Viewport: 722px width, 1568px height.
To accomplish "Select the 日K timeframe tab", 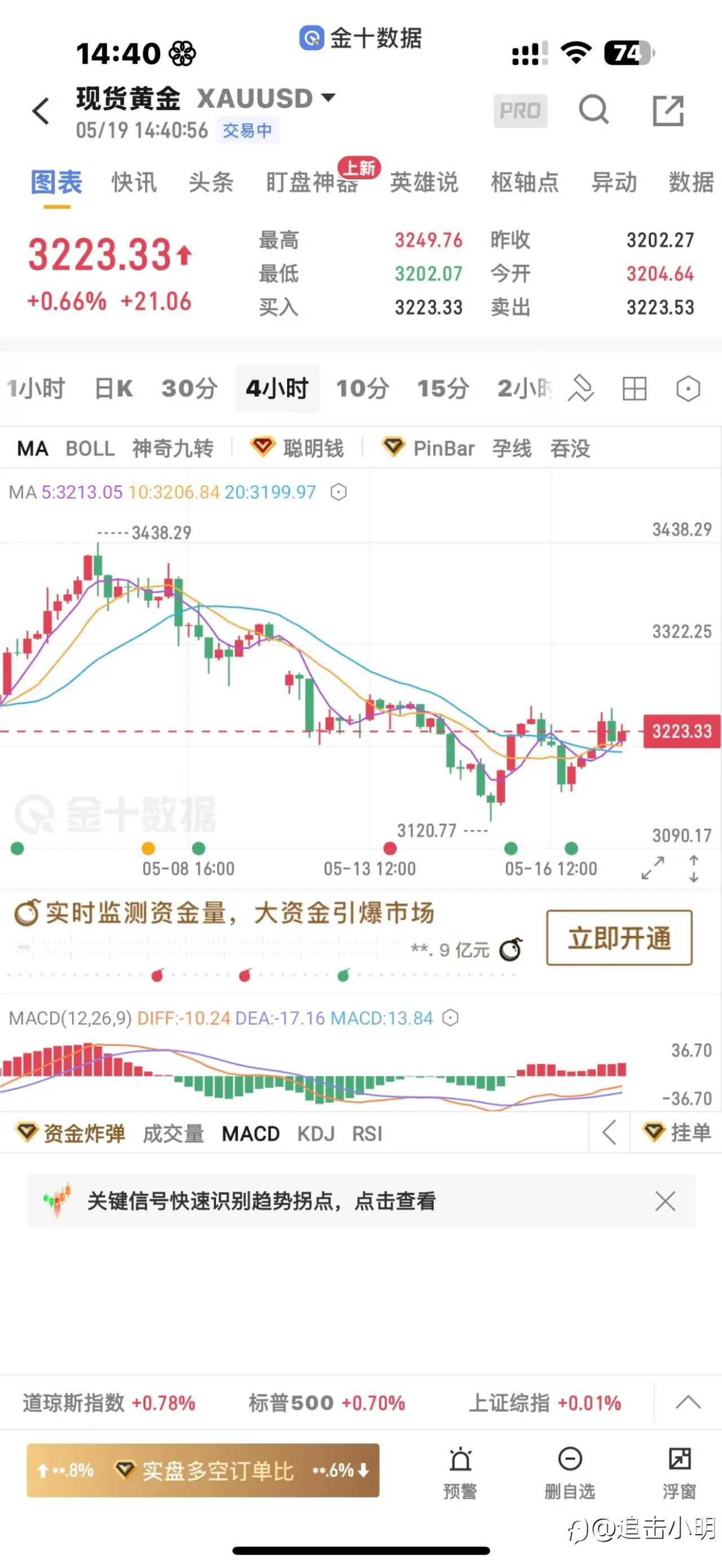I will pos(114,388).
